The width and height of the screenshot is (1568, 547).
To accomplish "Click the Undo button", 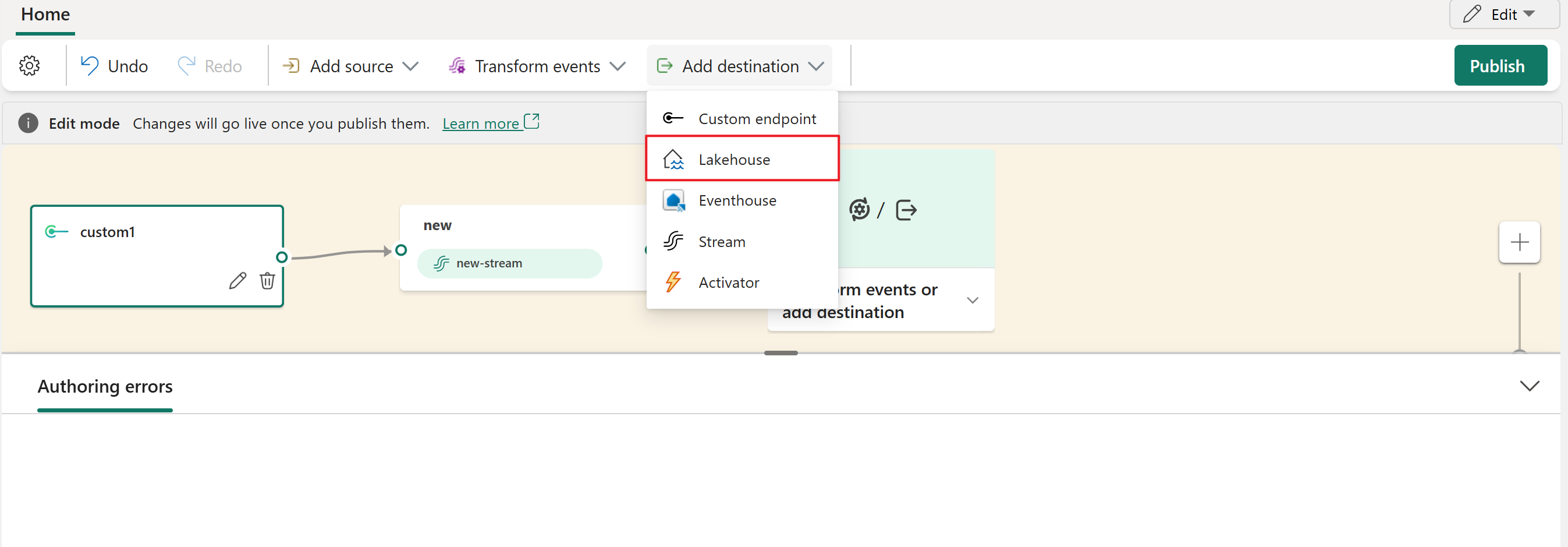I will point(115,66).
